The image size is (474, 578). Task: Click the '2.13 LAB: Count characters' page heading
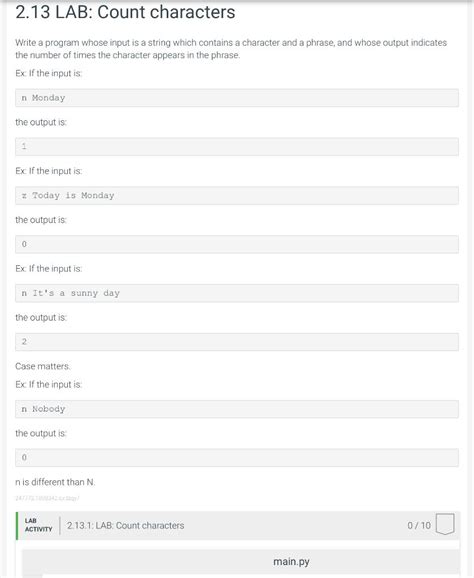point(125,12)
